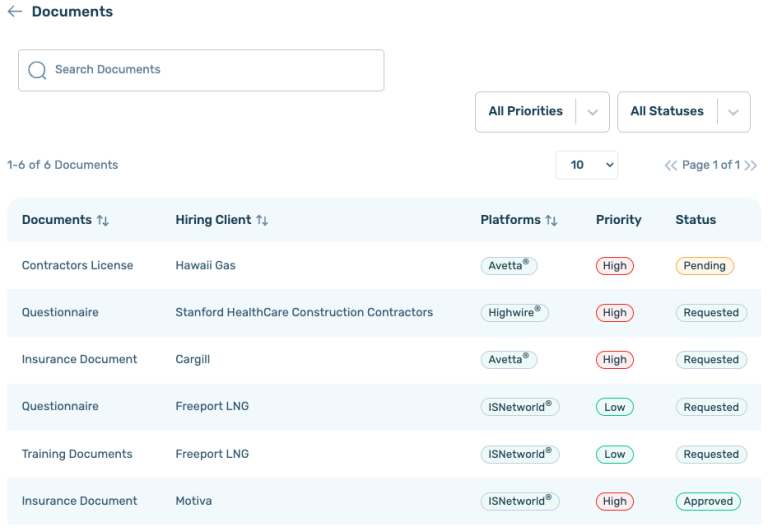
Task: Go to next page double-chevron icon
Action: pos(750,165)
